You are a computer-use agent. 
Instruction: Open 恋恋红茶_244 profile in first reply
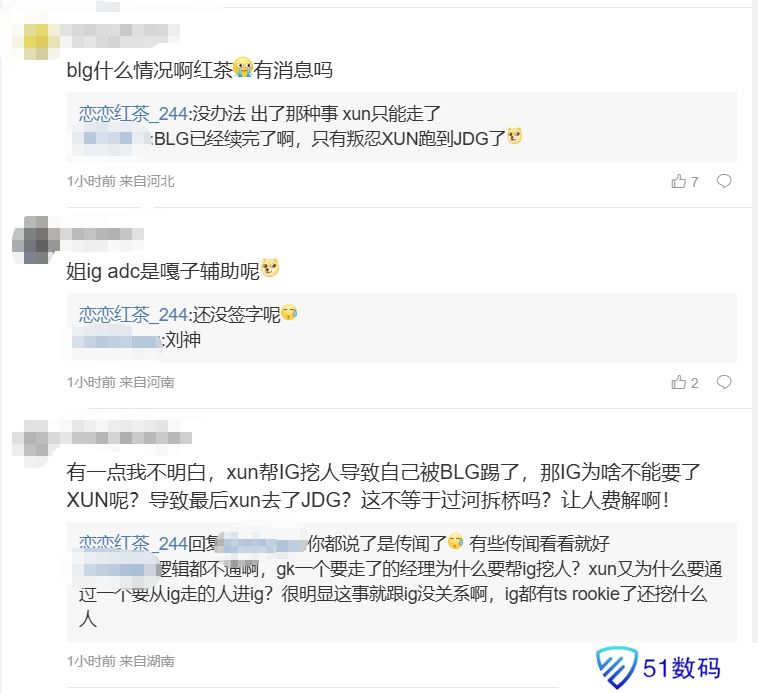point(133,114)
